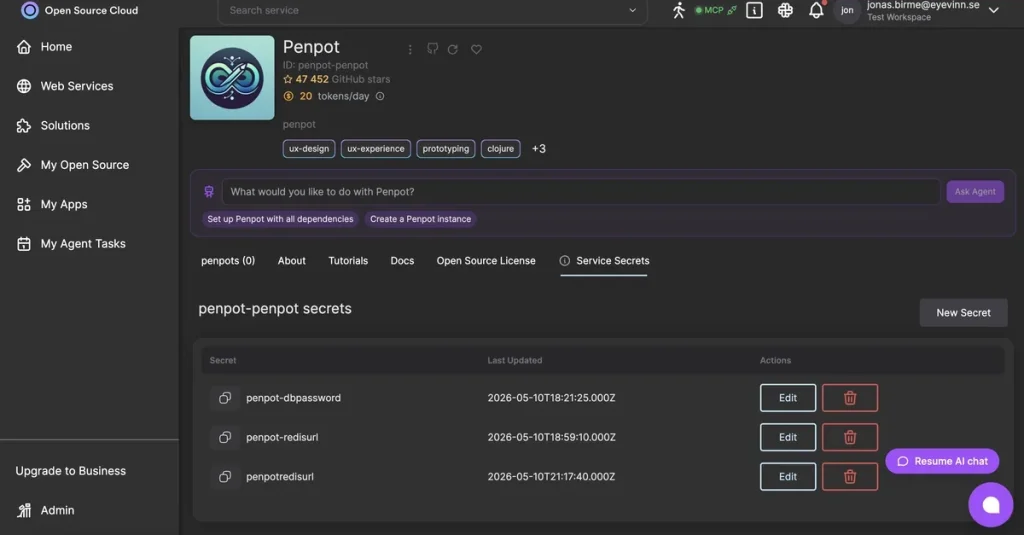Switch to the Tutorials tab

tap(348, 261)
